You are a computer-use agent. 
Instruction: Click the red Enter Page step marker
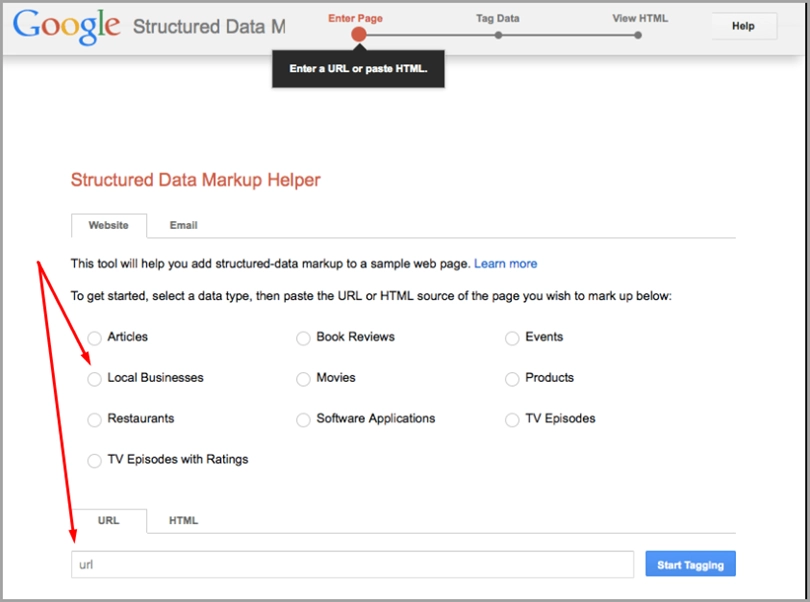(359, 35)
